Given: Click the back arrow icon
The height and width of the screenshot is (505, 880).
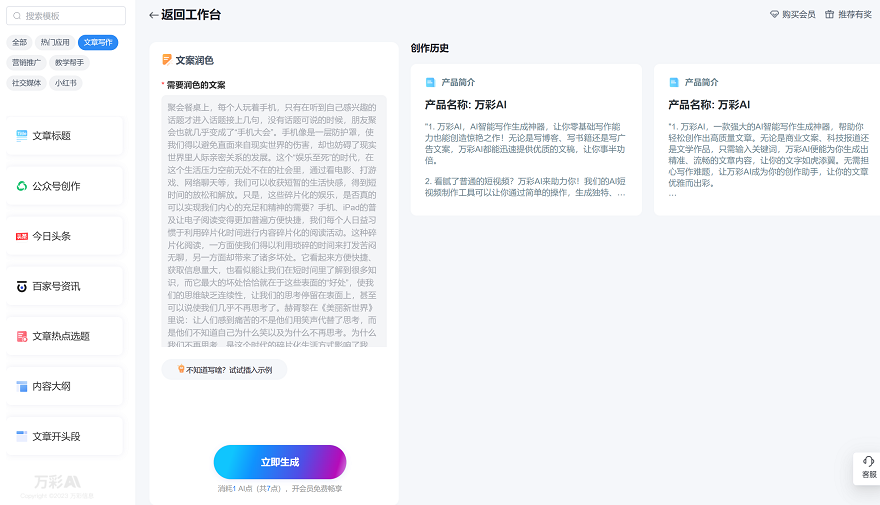Looking at the screenshot, I should pos(153,15).
